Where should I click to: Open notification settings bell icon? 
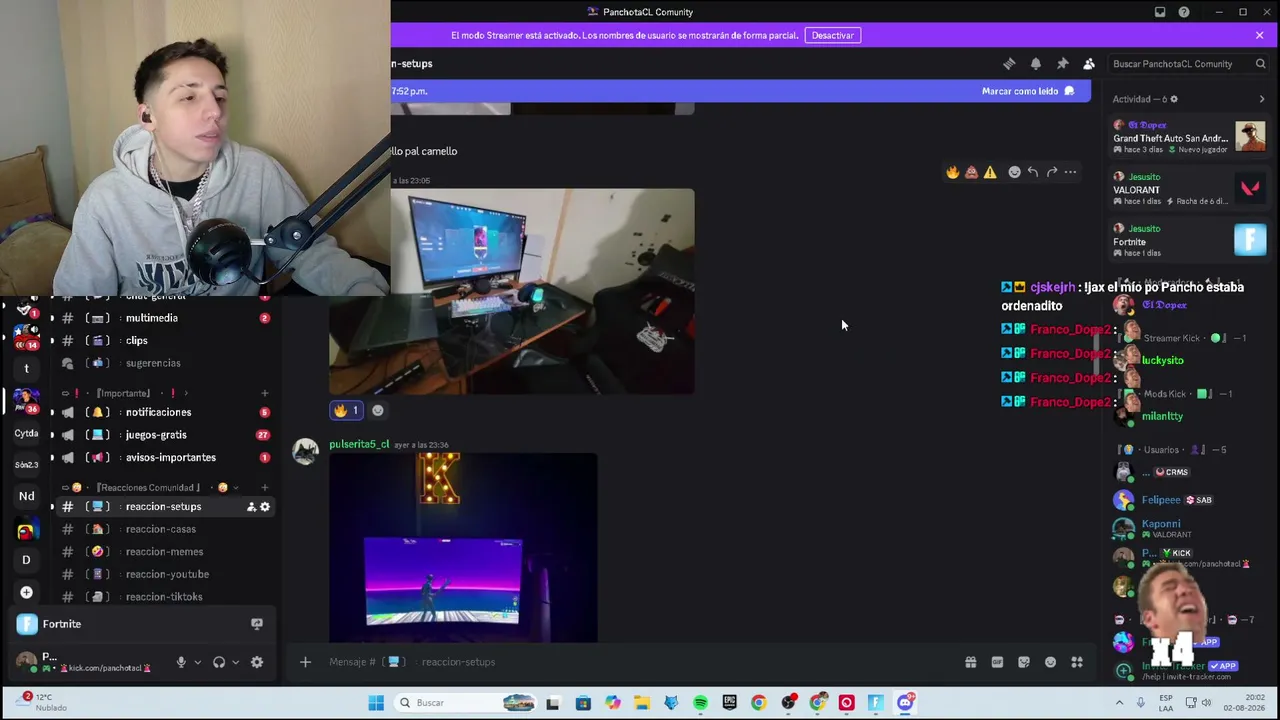point(1036,64)
